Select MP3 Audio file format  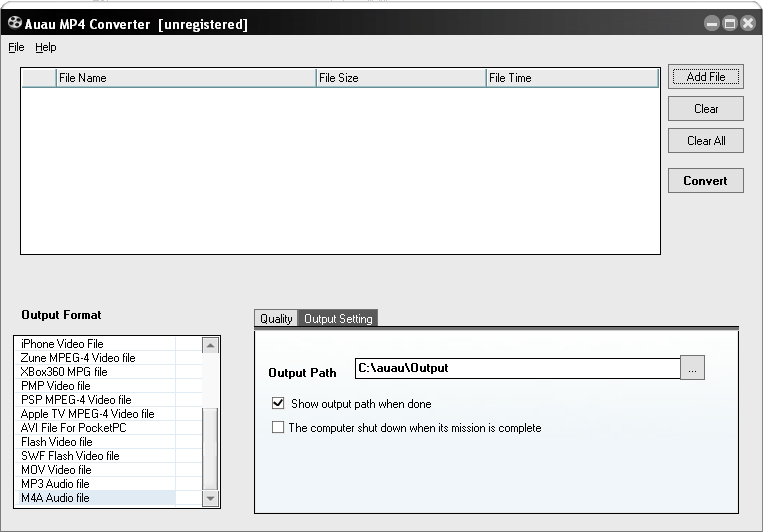tap(97, 484)
